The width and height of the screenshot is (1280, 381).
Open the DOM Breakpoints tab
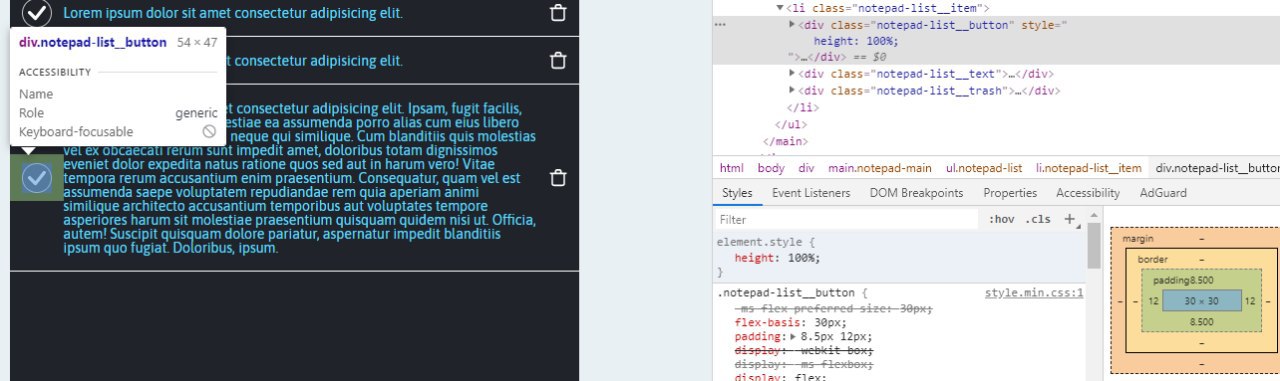917,193
